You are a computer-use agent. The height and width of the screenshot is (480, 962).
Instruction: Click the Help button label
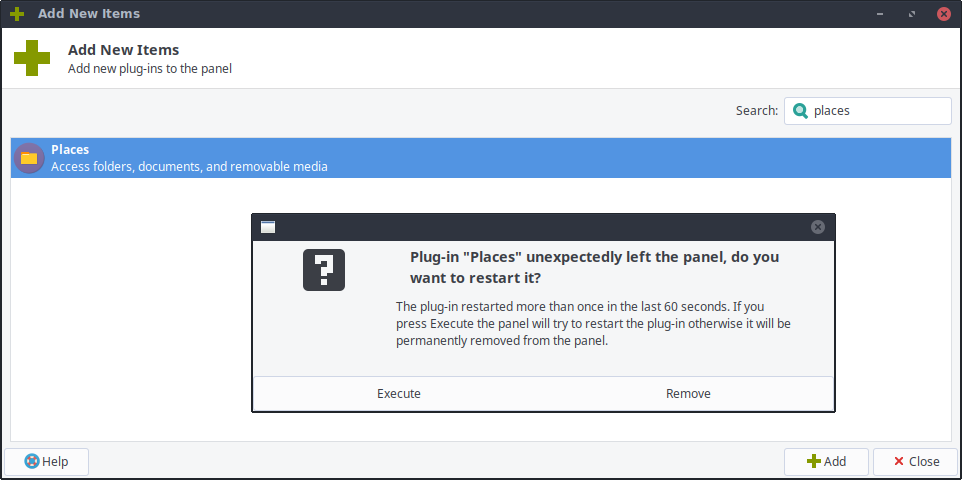pos(56,462)
